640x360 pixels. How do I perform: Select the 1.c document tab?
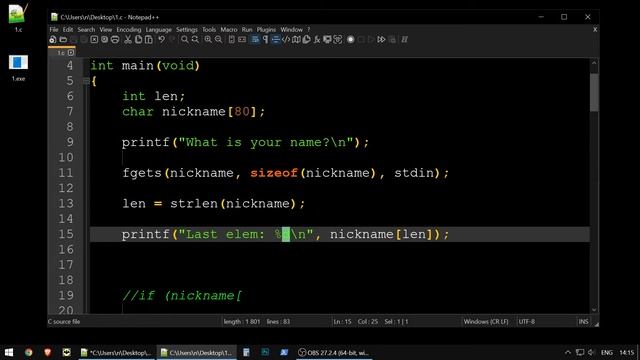[x=62, y=53]
